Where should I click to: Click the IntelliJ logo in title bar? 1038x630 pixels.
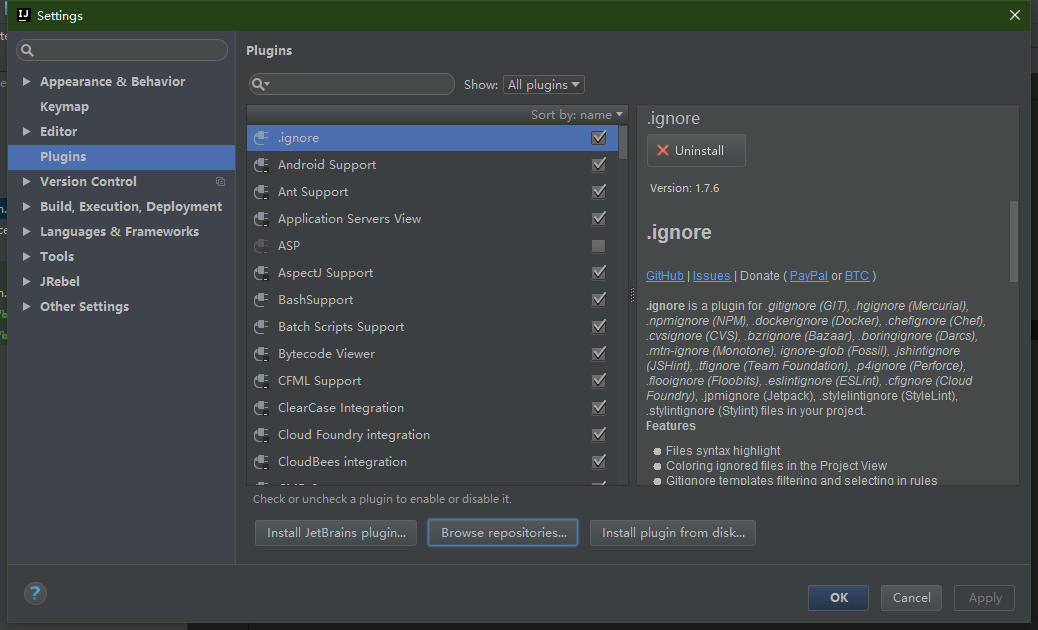tap(24, 15)
